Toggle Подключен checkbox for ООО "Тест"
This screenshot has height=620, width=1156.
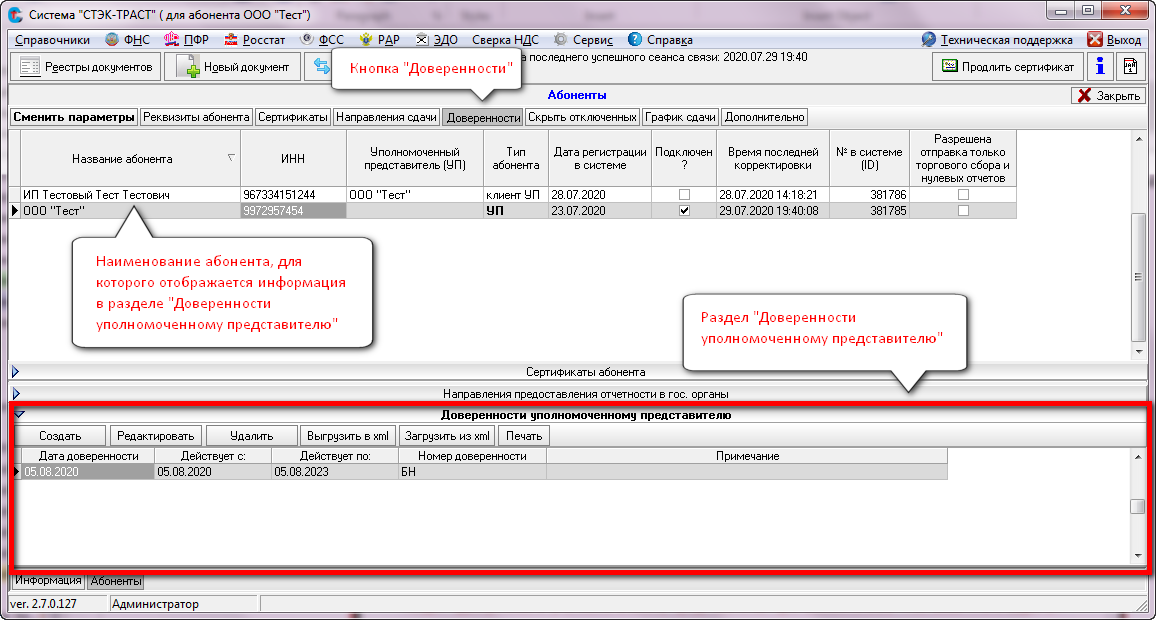click(x=684, y=211)
